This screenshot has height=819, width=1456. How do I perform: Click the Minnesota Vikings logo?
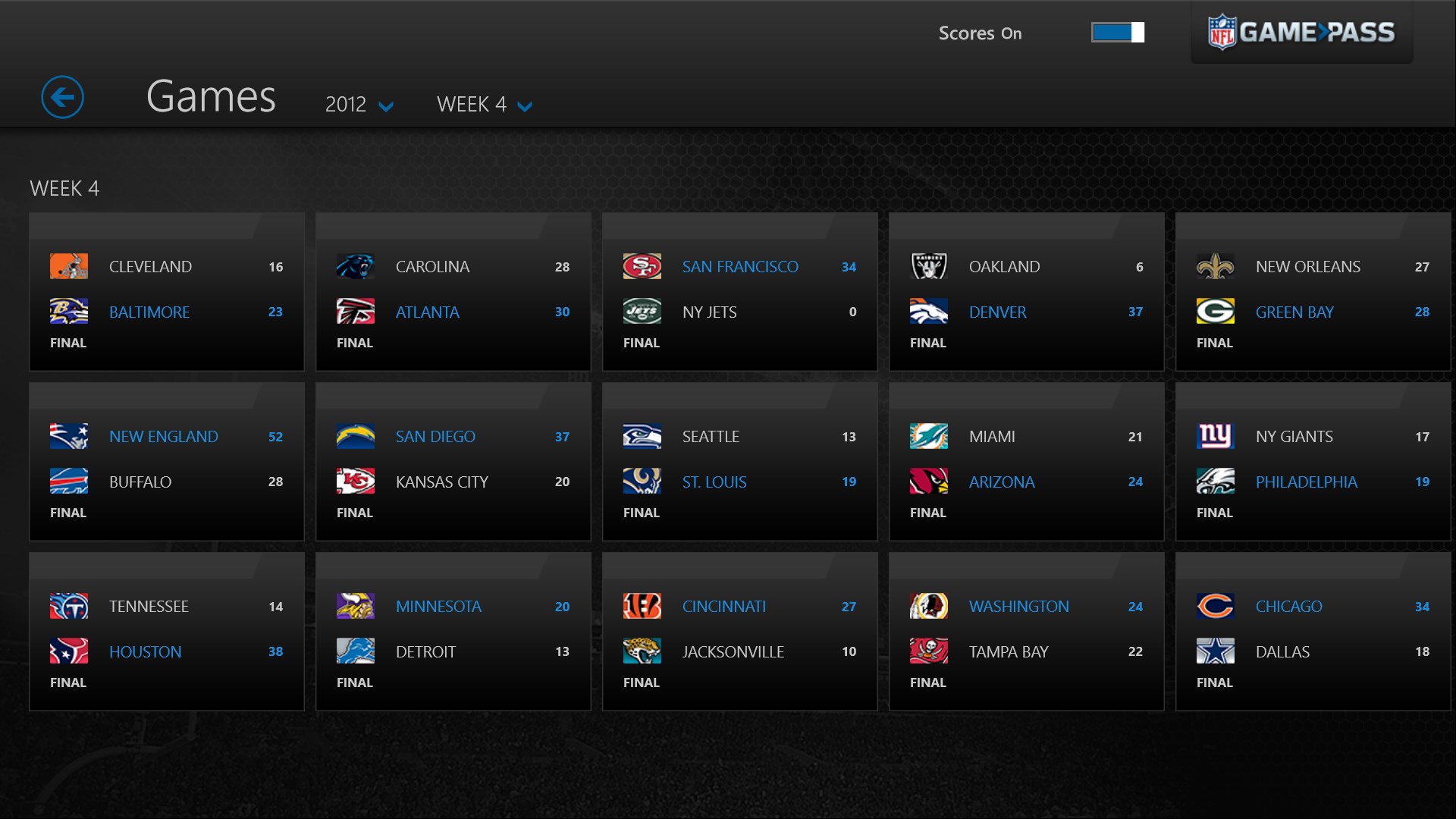pos(355,606)
